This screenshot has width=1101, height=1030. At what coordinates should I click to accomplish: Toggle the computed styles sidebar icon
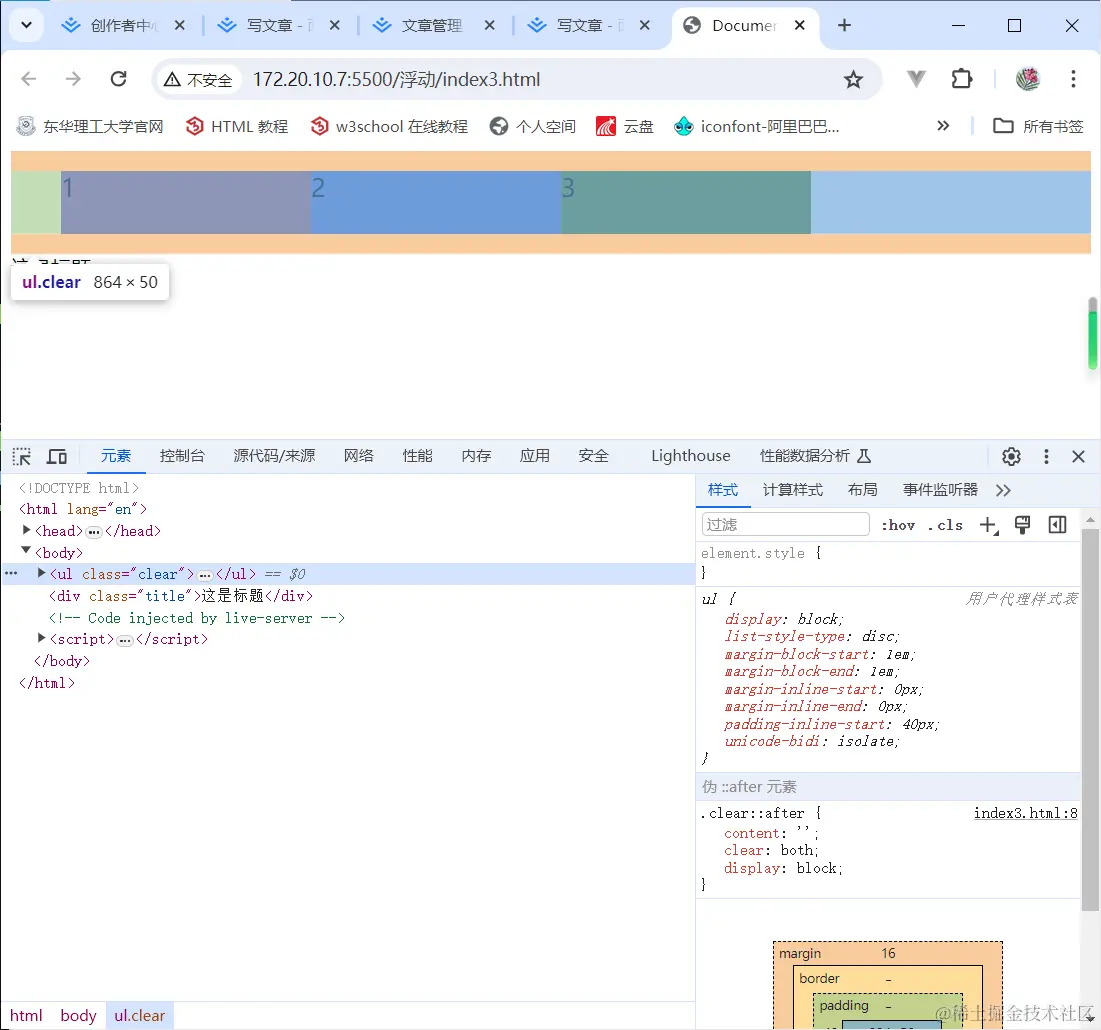pos(1057,524)
